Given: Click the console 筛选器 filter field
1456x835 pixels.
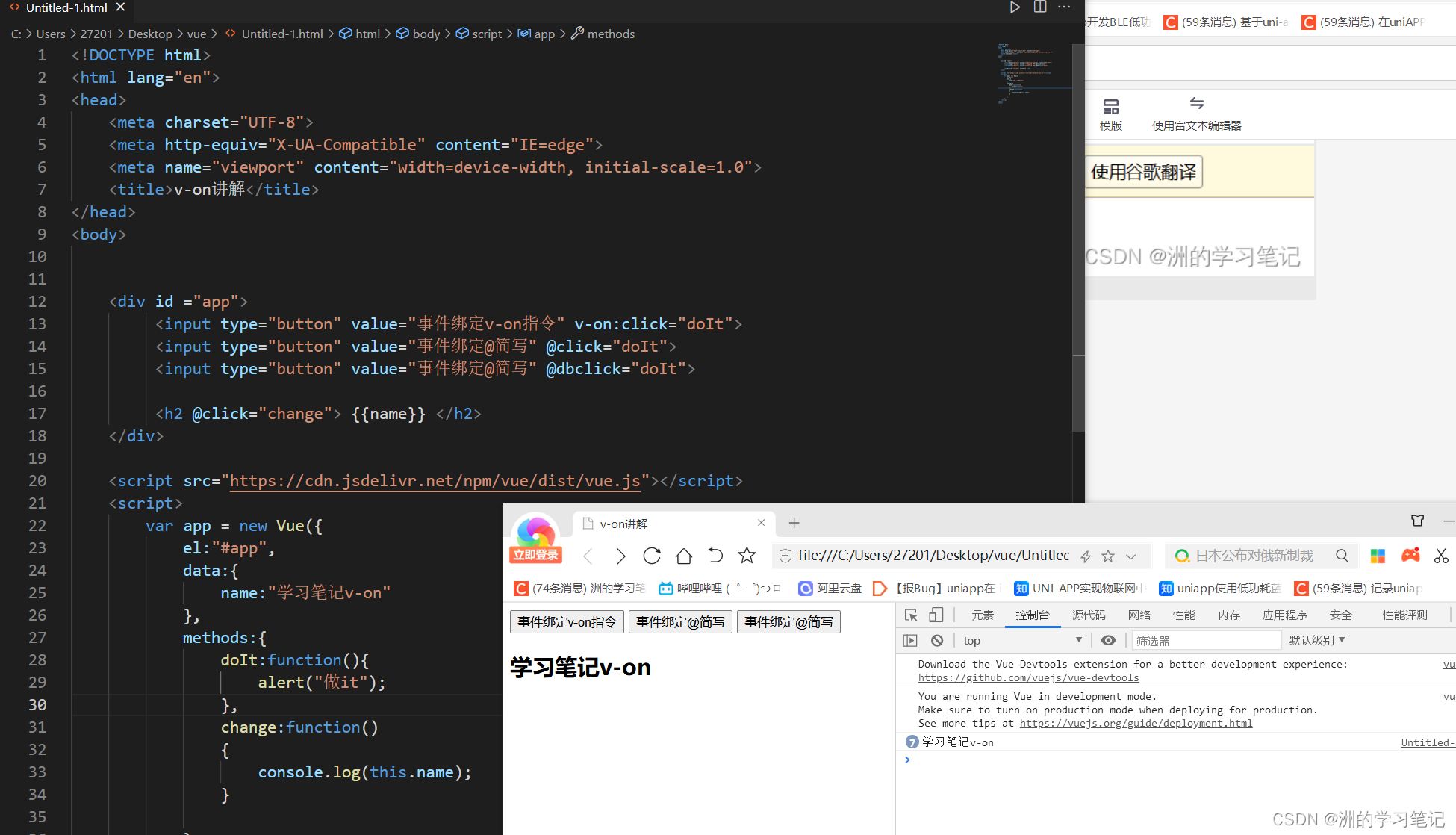Looking at the screenshot, I should [x=1207, y=641].
